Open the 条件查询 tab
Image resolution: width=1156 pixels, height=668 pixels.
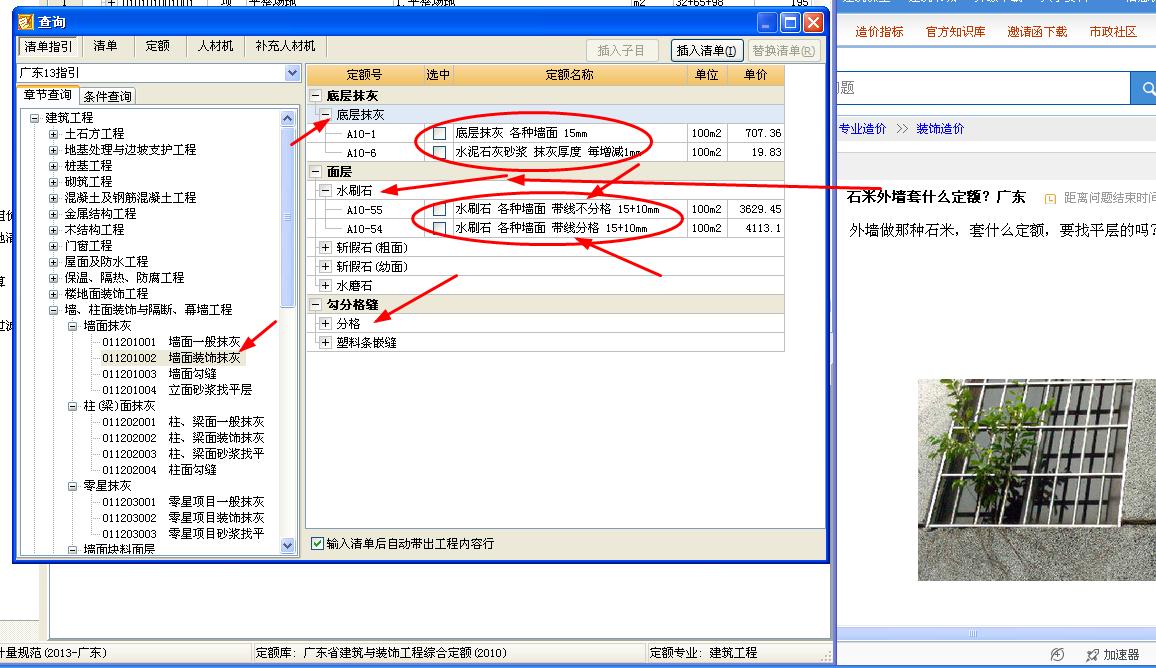click(x=108, y=97)
